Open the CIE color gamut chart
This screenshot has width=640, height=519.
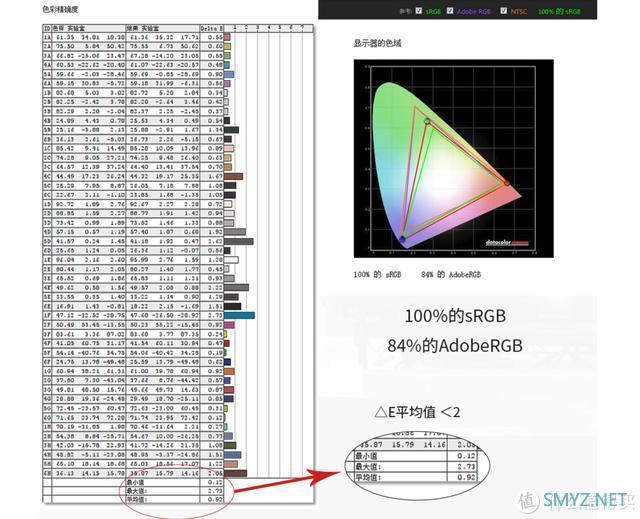453,158
